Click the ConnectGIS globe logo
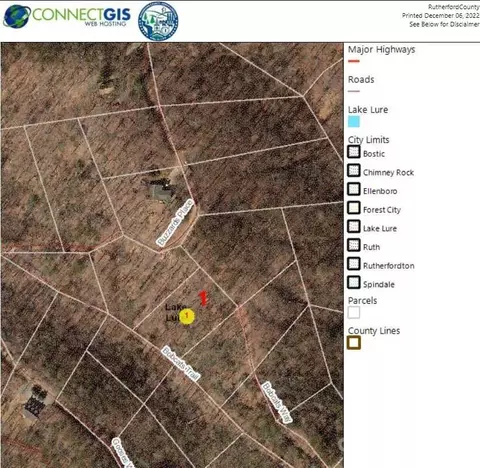The image size is (480, 468). point(17,17)
